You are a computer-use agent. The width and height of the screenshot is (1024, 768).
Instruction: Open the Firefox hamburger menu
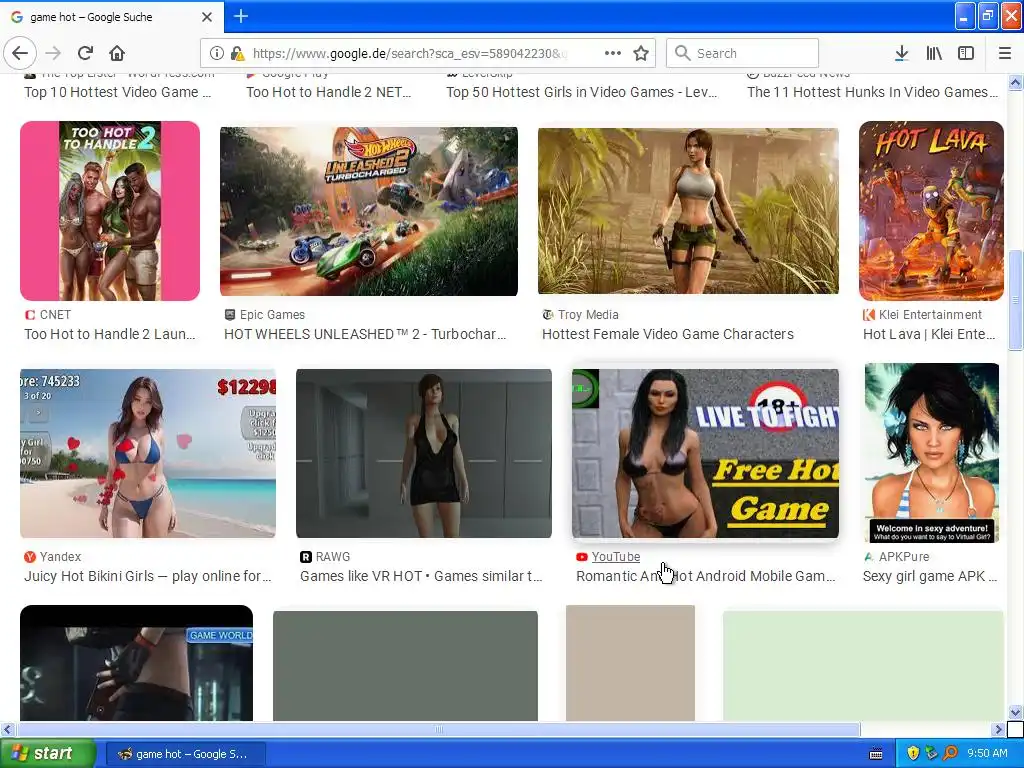1005,54
